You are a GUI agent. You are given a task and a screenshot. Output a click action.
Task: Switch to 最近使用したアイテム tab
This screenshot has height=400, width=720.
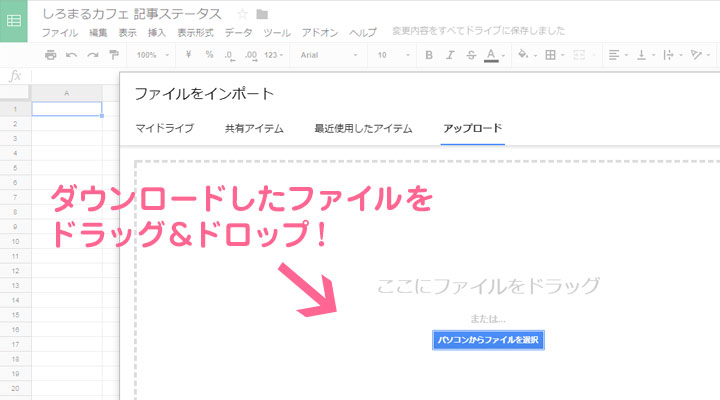pyautogui.click(x=363, y=129)
